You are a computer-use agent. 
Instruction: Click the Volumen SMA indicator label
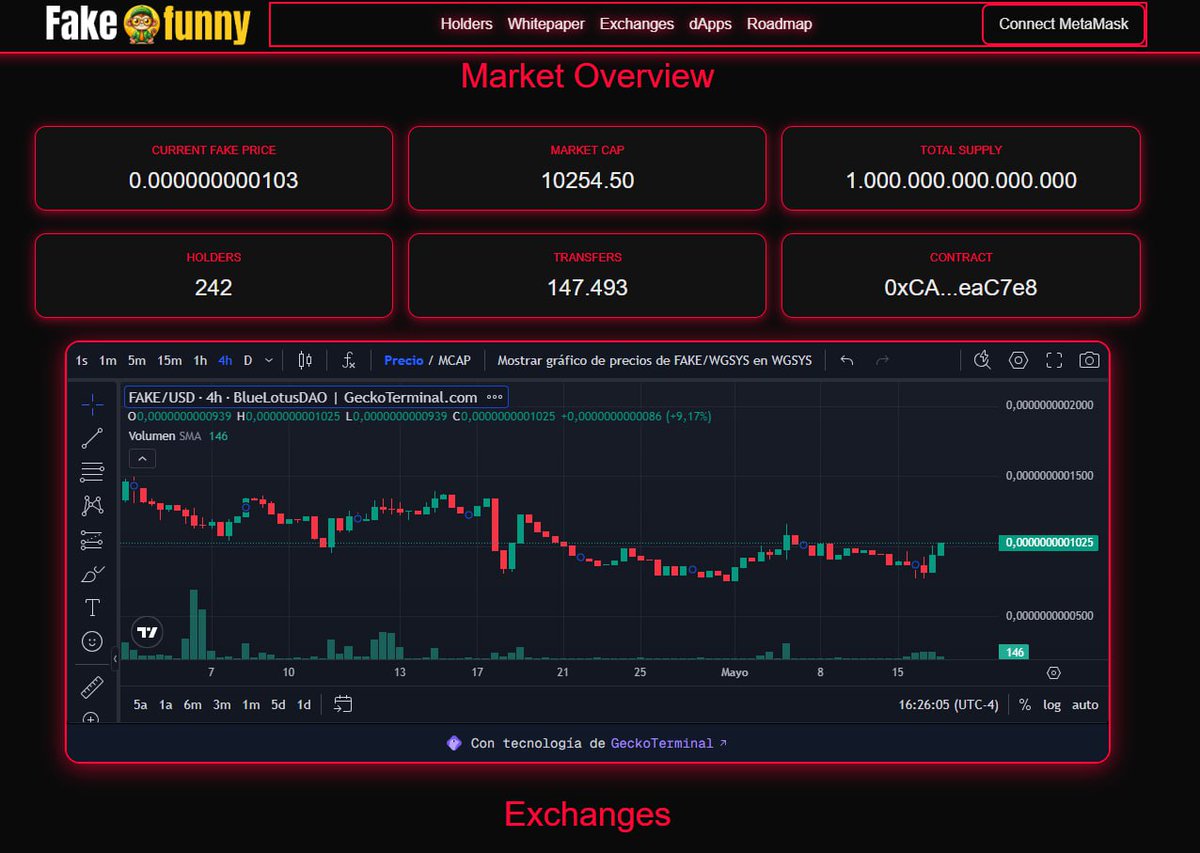point(166,436)
